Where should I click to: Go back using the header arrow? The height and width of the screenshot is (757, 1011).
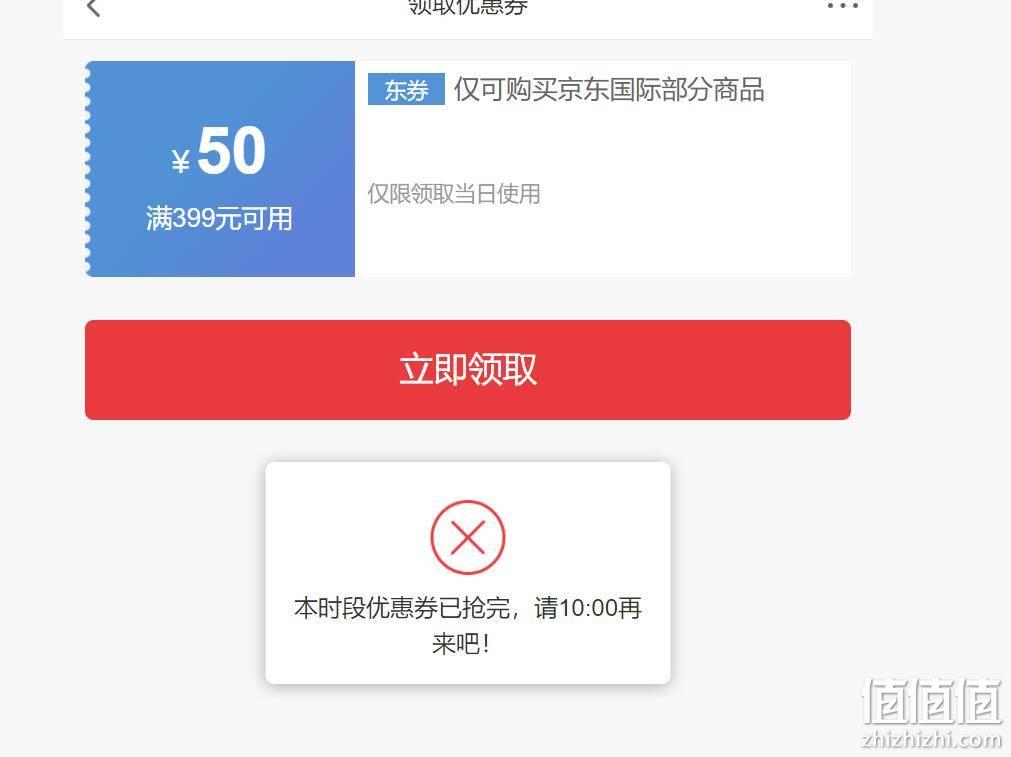(x=93, y=8)
